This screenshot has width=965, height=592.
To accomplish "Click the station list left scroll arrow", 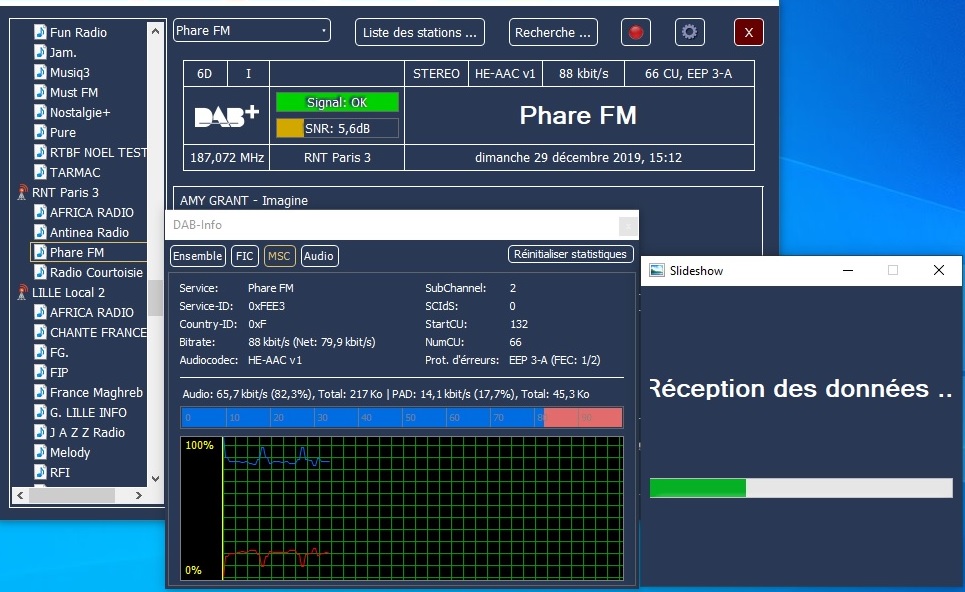I will pyautogui.click(x=20, y=495).
